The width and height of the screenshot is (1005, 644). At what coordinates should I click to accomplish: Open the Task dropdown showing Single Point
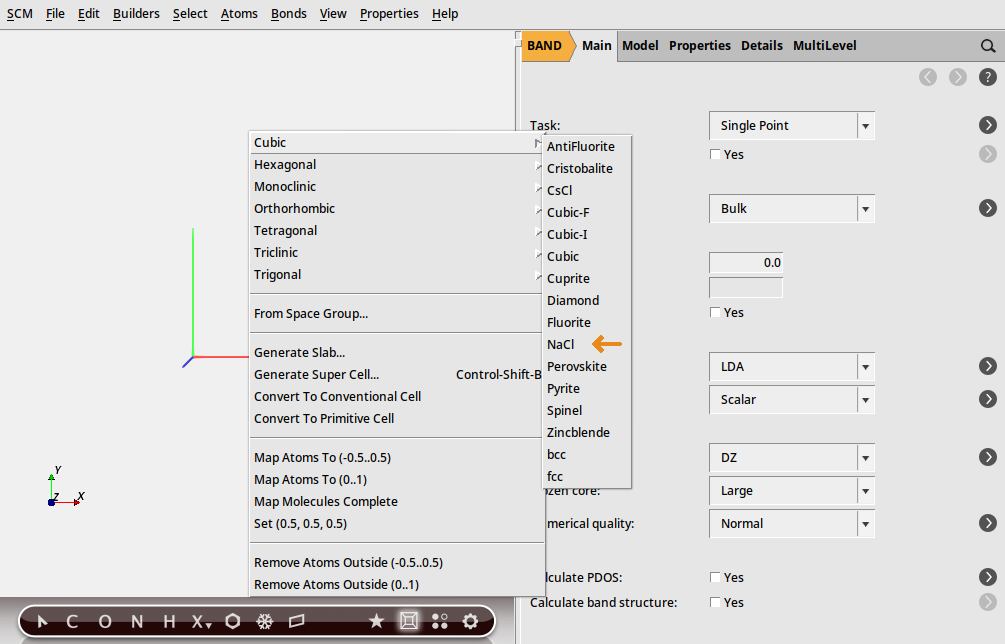(790, 125)
